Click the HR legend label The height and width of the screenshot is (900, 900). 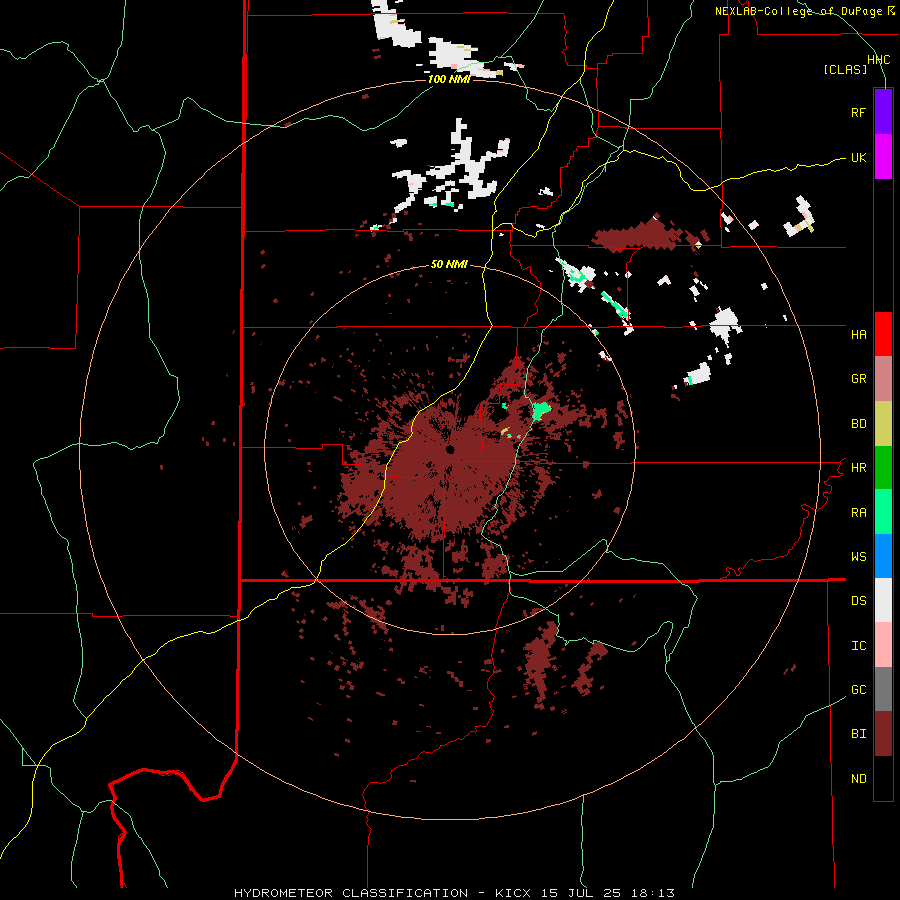(858, 468)
